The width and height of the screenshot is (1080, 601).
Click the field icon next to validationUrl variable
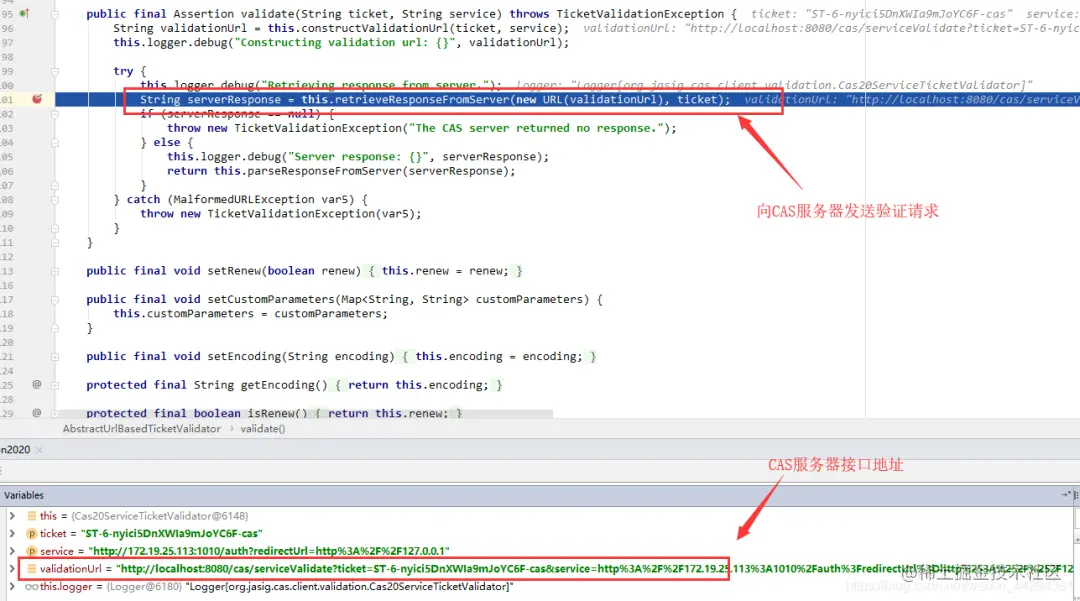coord(32,569)
